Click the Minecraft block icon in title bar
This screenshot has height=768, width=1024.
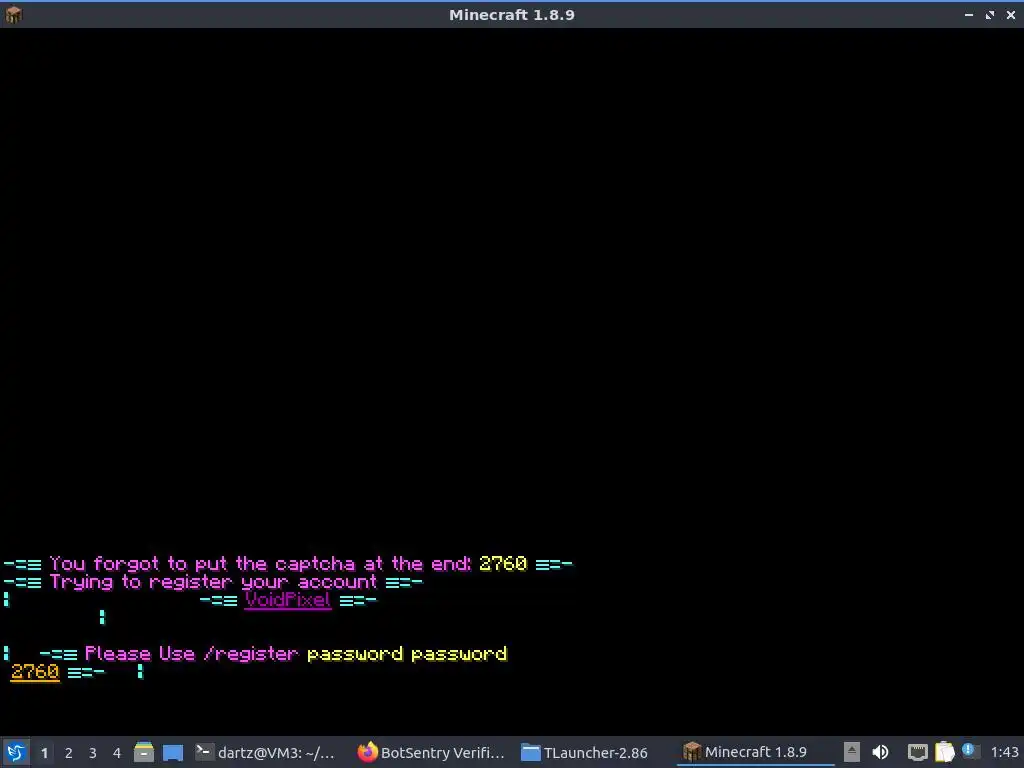[x=13, y=14]
